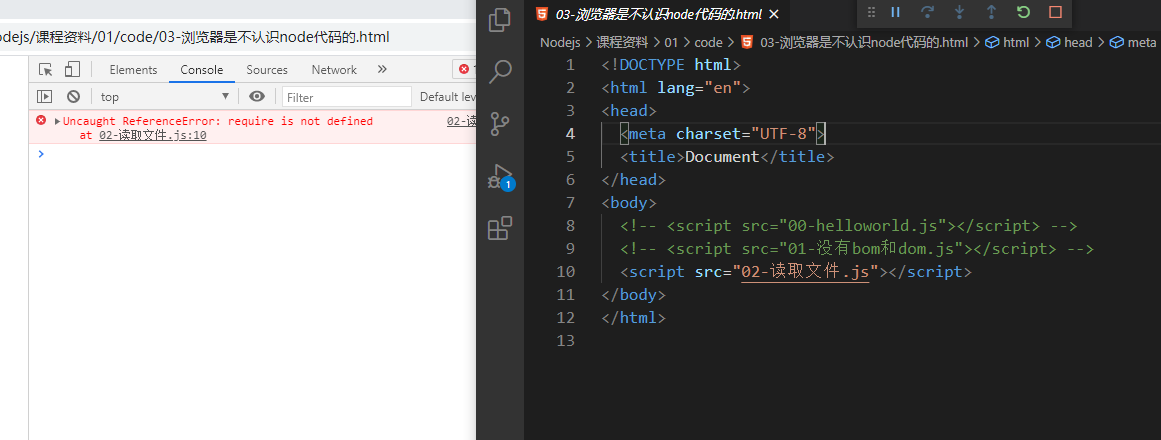Click html symbol in breadcrumb
Image resolution: width=1161 pixels, height=440 pixels.
(1016, 42)
